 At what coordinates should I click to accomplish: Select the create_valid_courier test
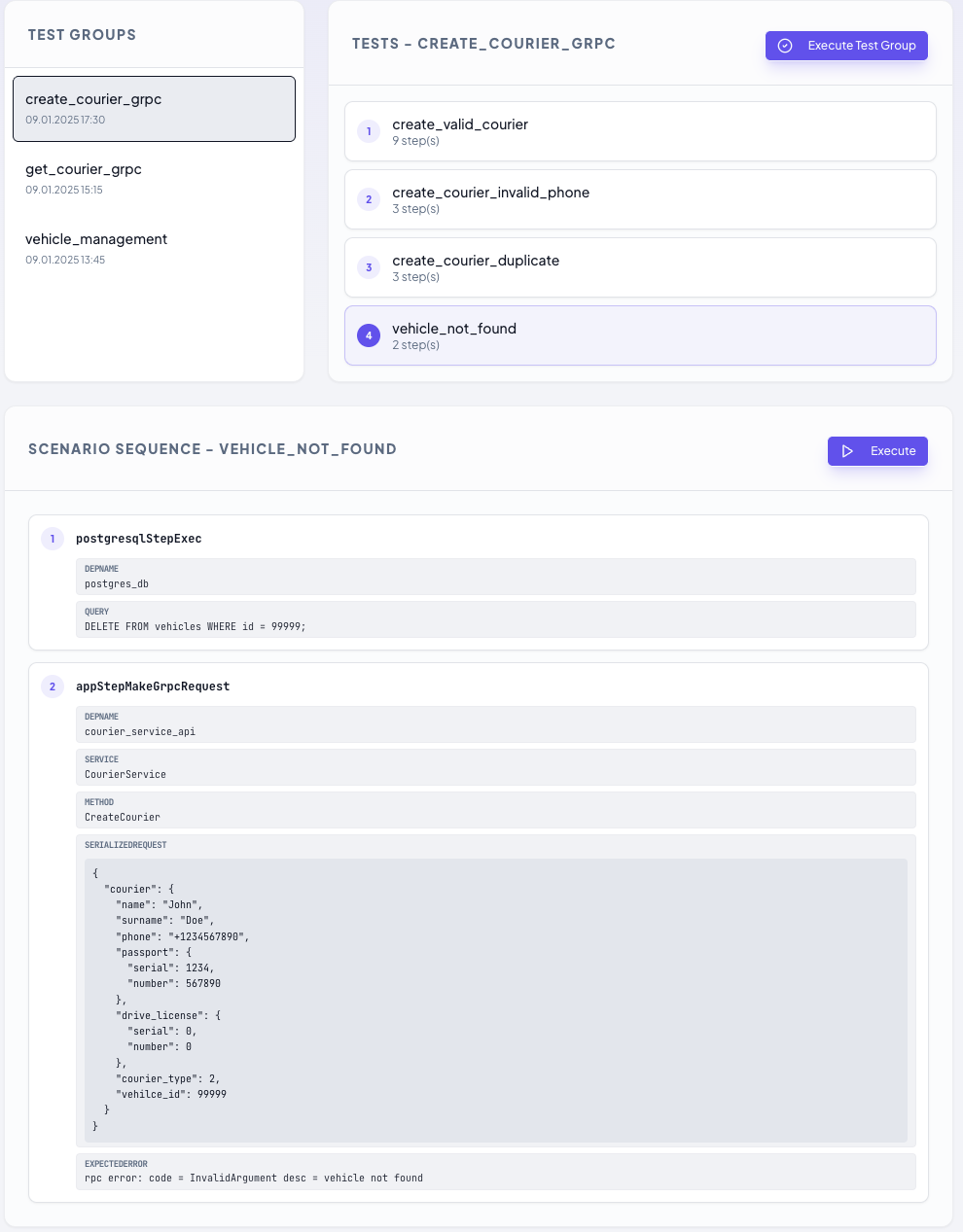pyautogui.click(x=640, y=131)
